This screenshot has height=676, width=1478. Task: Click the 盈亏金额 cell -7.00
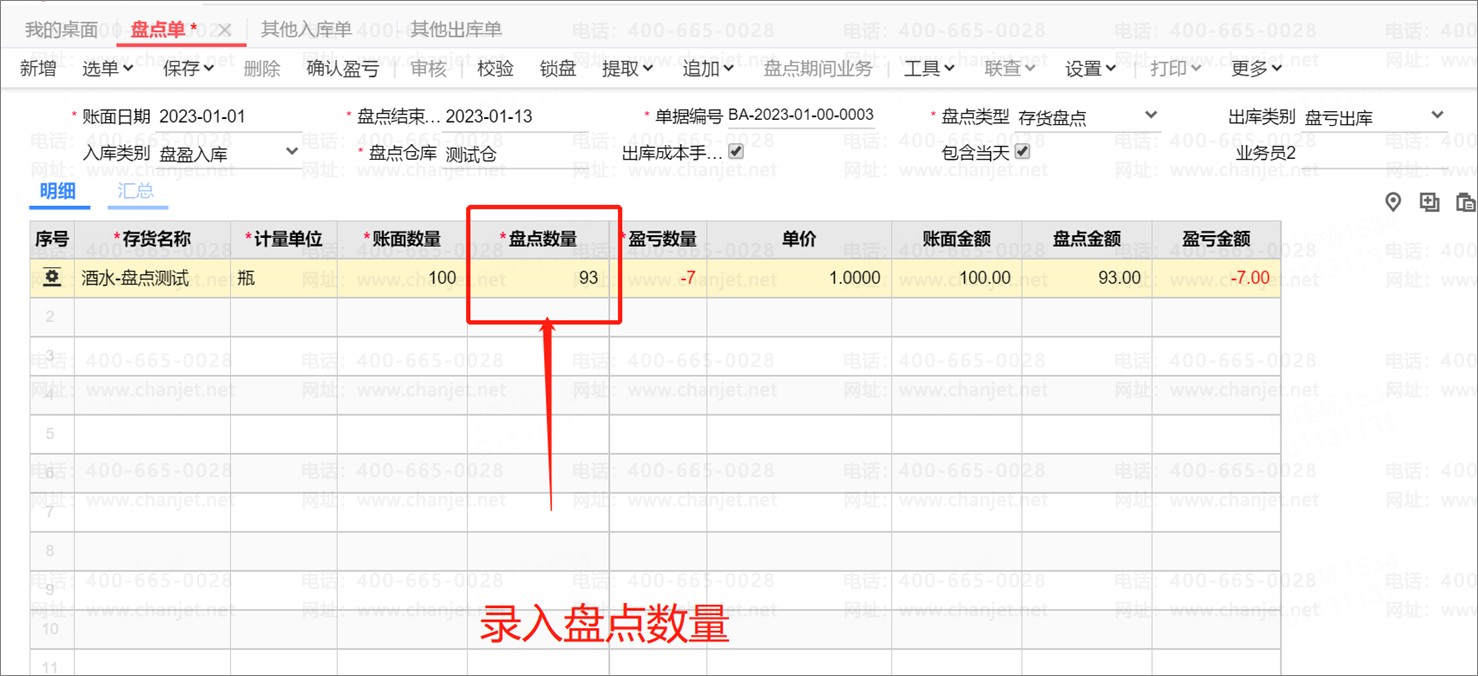click(x=1216, y=278)
